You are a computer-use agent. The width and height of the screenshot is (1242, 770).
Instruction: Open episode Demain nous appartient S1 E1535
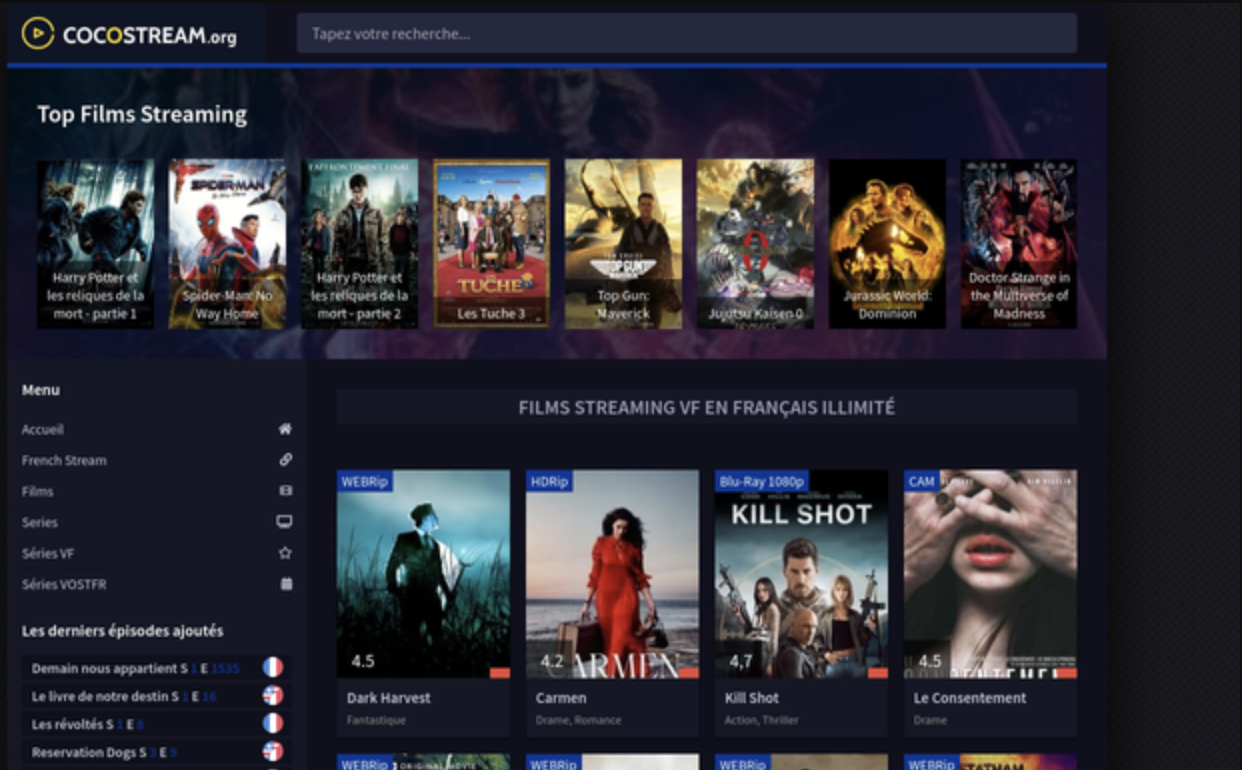click(x=136, y=668)
